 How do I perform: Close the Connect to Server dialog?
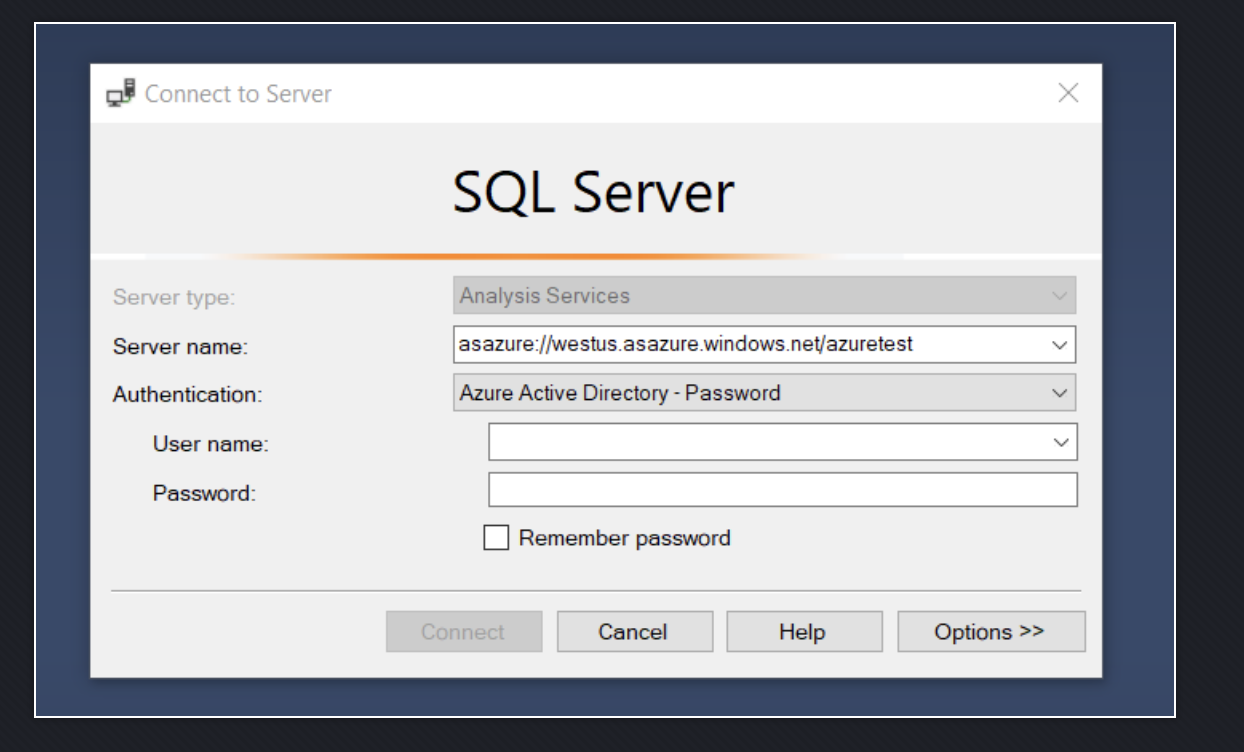[1068, 93]
